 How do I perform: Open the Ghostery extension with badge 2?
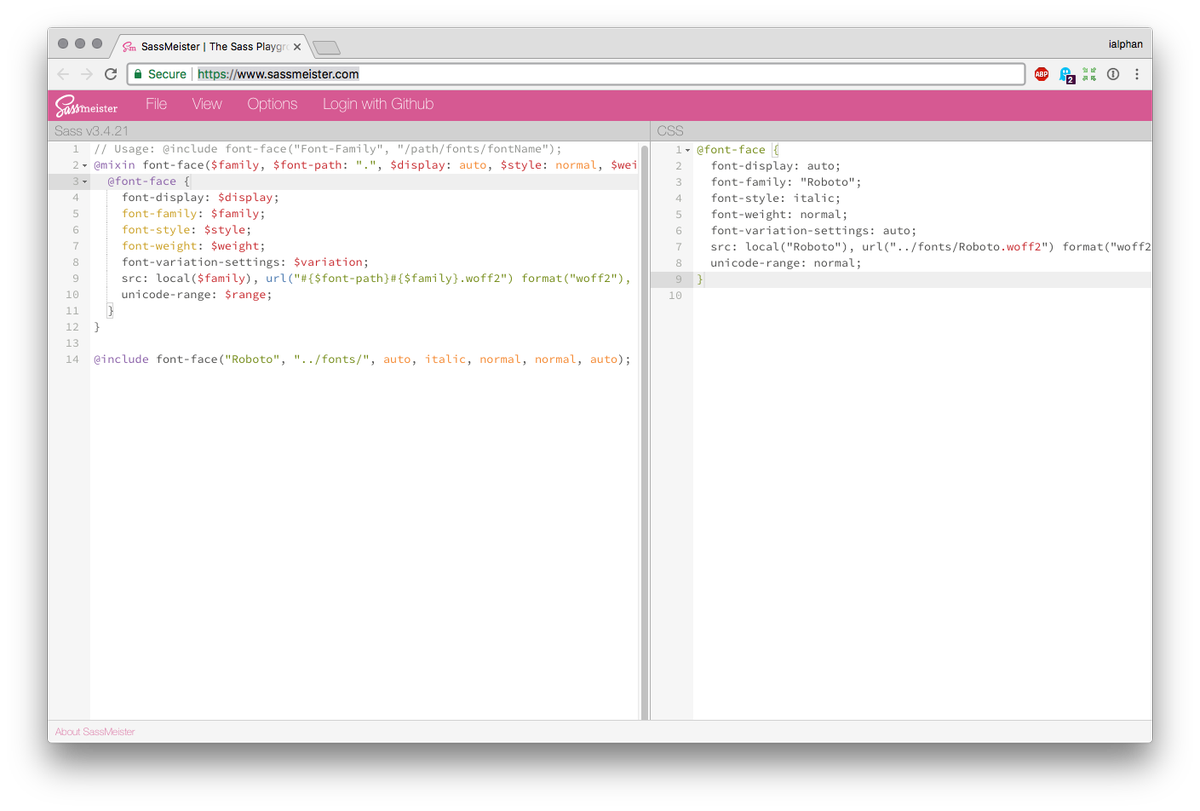pos(1066,75)
